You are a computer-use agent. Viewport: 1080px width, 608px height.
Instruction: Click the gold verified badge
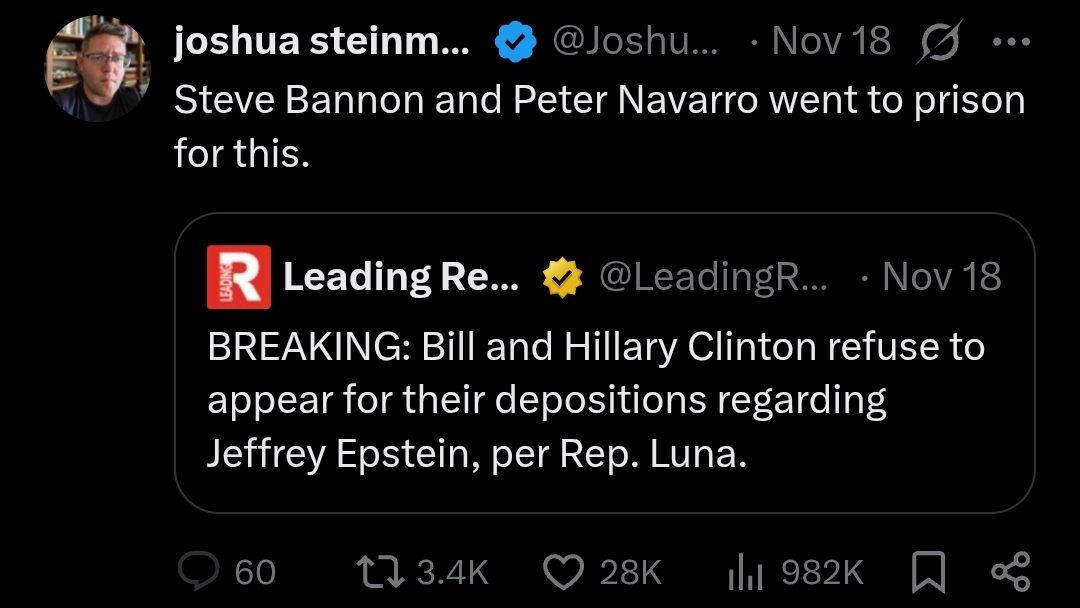pos(562,278)
